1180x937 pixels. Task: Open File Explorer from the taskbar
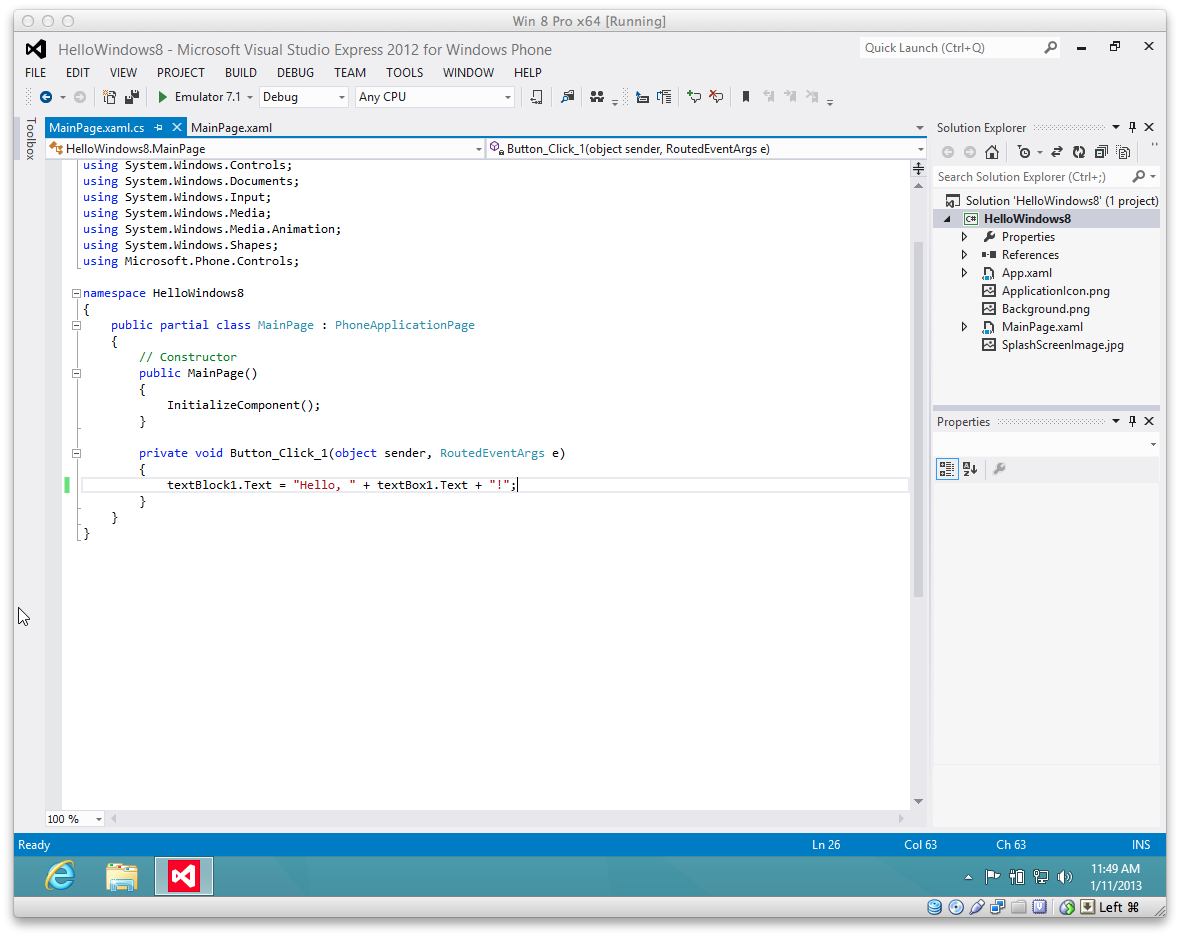122,876
